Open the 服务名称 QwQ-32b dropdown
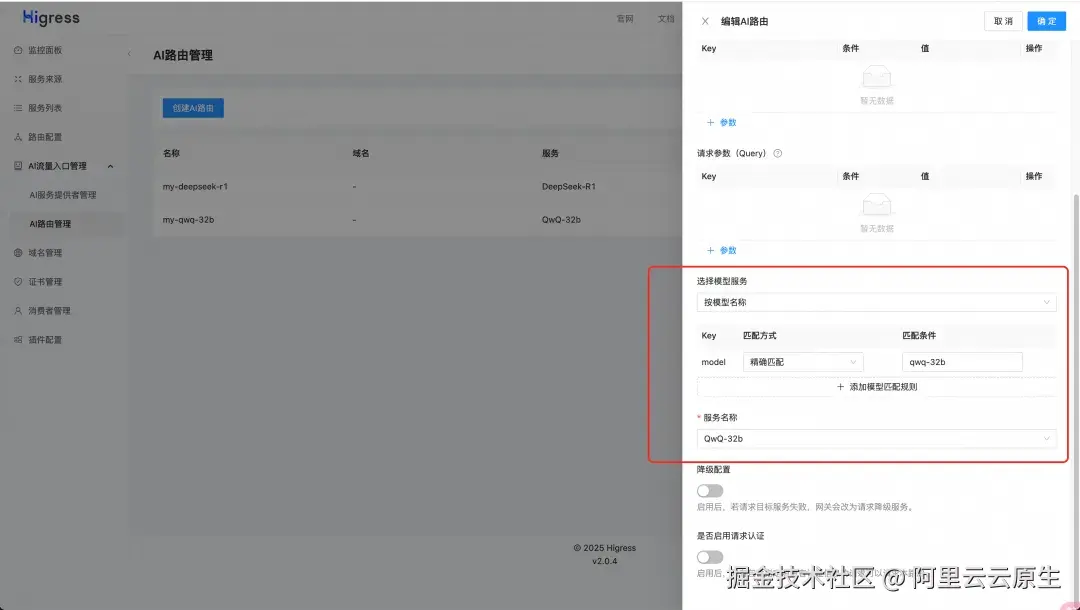 876,439
